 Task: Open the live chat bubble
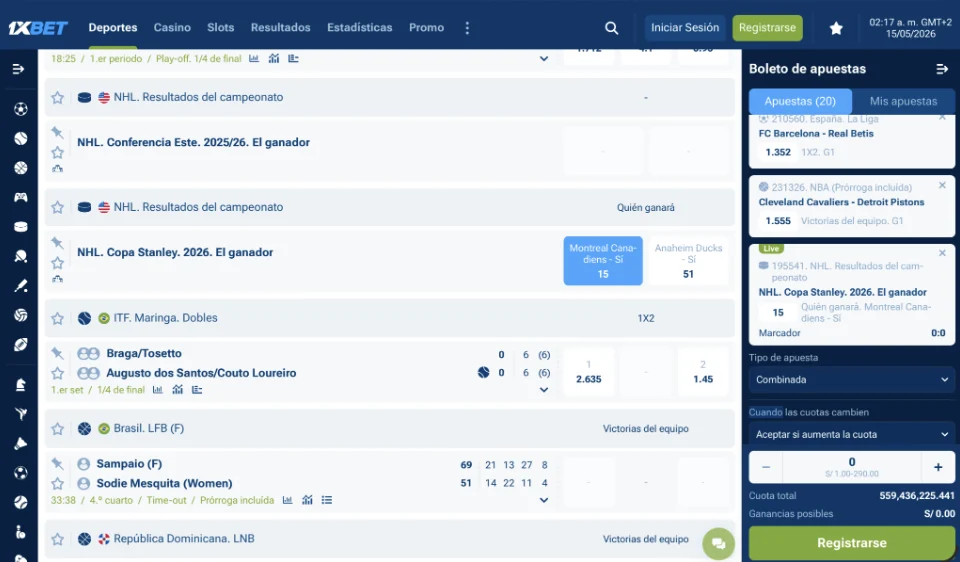(718, 543)
